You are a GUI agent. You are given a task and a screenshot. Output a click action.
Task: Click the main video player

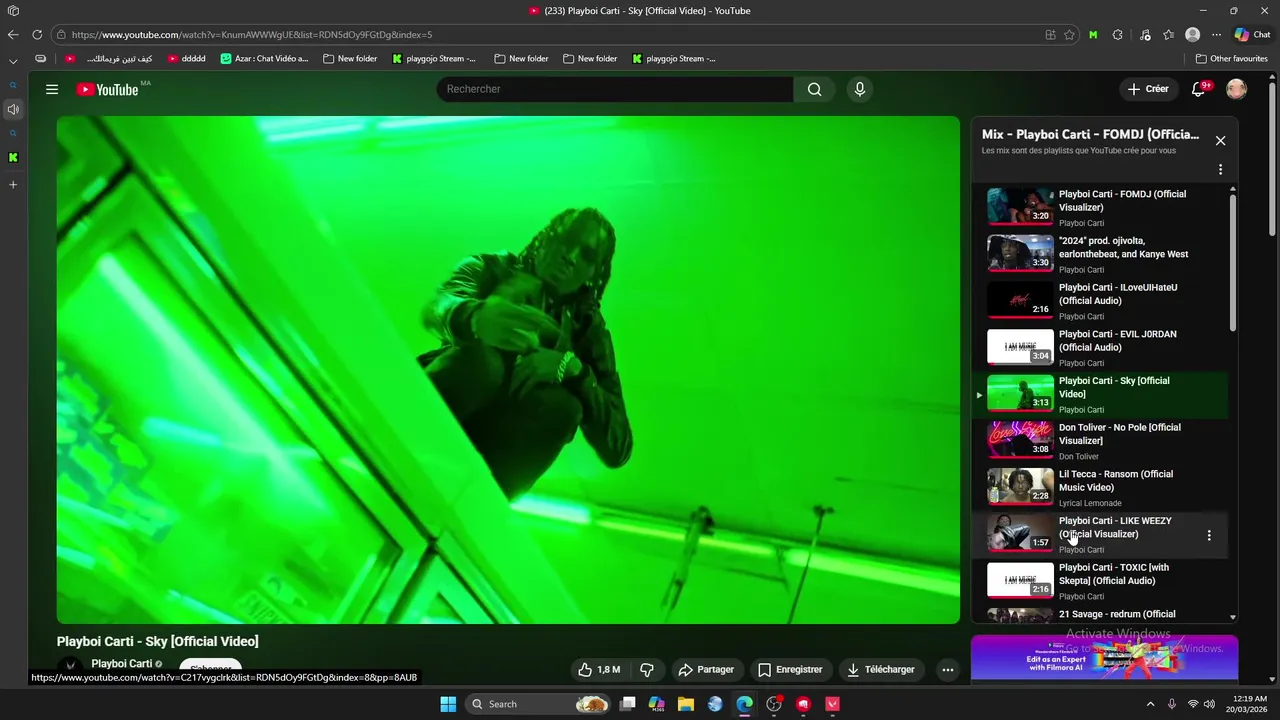click(x=508, y=370)
